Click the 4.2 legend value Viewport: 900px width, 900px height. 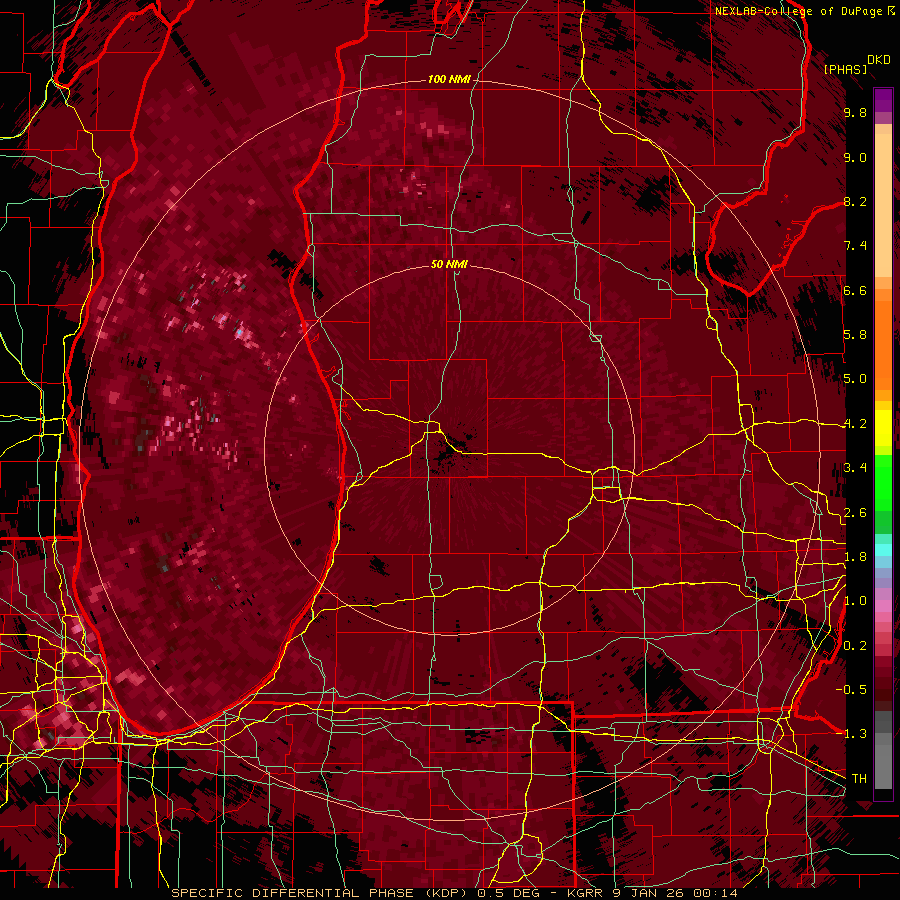pyautogui.click(x=855, y=424)
